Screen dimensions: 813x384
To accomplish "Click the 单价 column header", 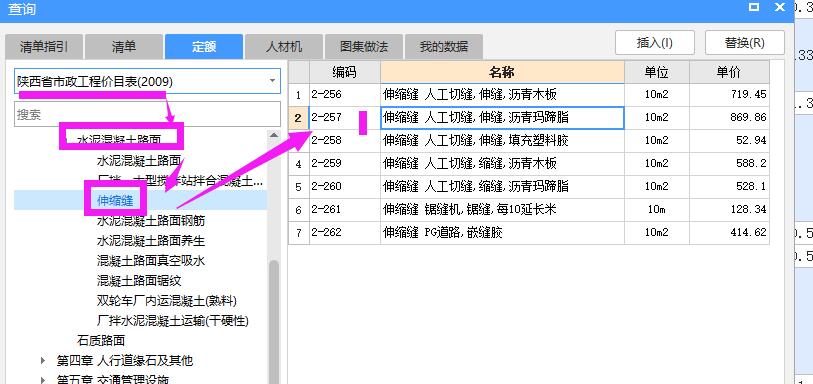I will [729, 72].
